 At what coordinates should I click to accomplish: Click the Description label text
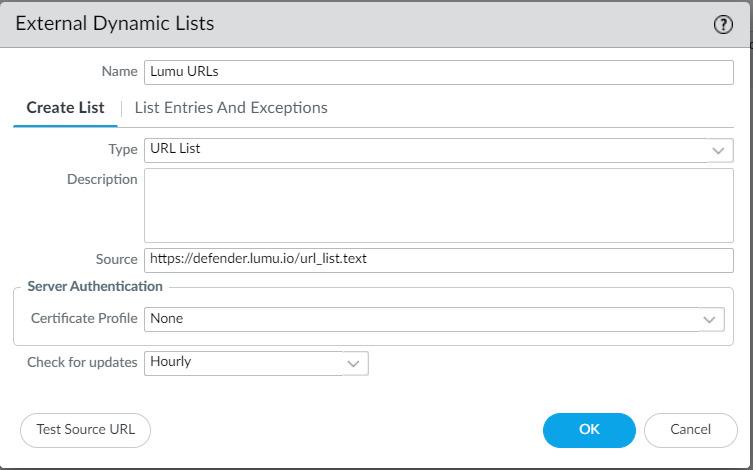coord(102,179)
